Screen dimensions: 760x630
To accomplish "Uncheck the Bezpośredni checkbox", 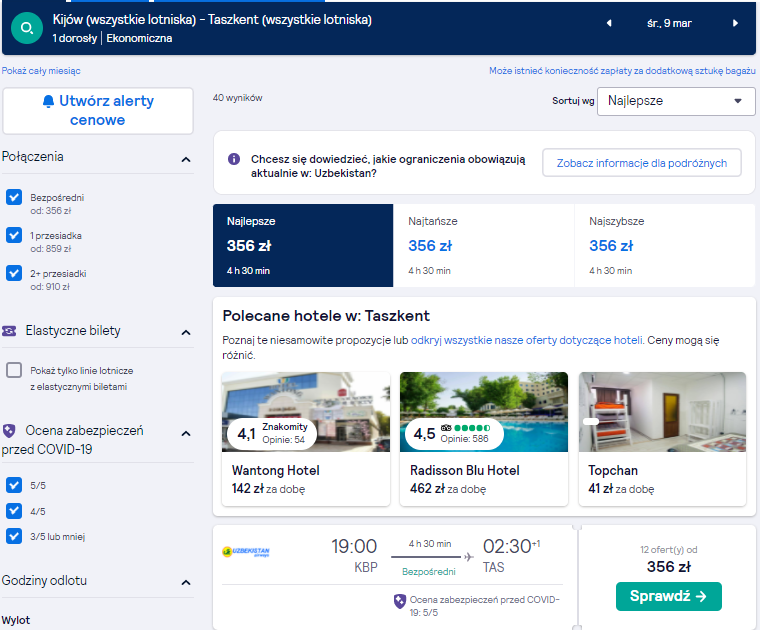I will (14, 197).
